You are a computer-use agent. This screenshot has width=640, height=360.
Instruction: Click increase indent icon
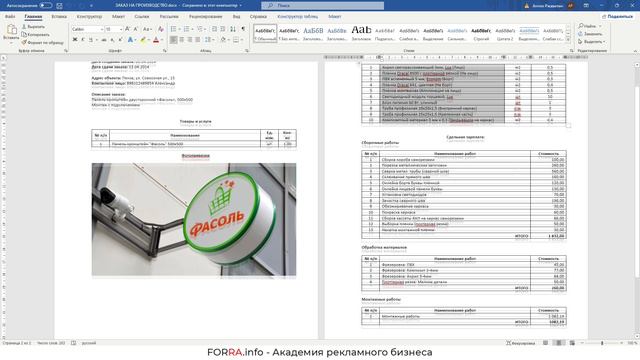tap(223, 29)
